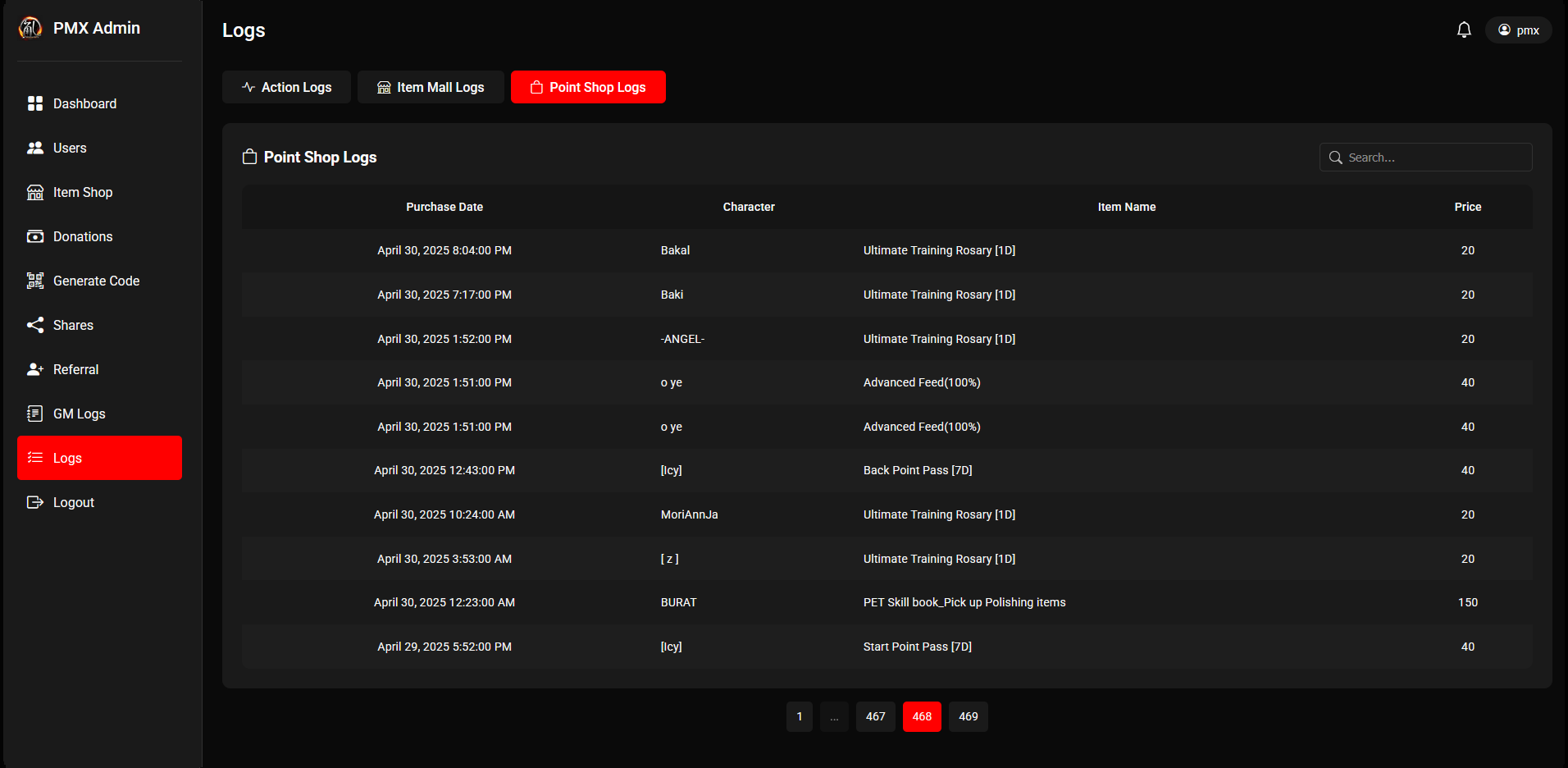Click the Users people icon

(x=35, y=148)
